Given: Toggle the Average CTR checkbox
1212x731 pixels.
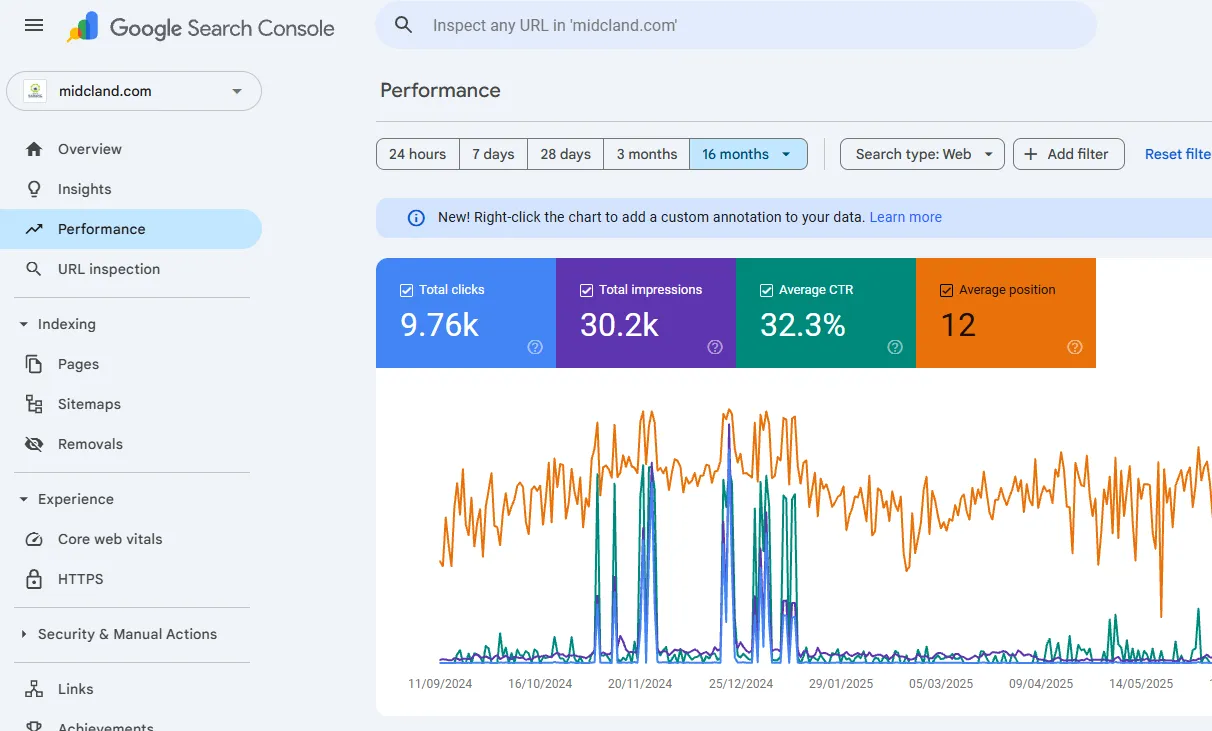Looking at the screenshot, I should click(x=766, y=290).
